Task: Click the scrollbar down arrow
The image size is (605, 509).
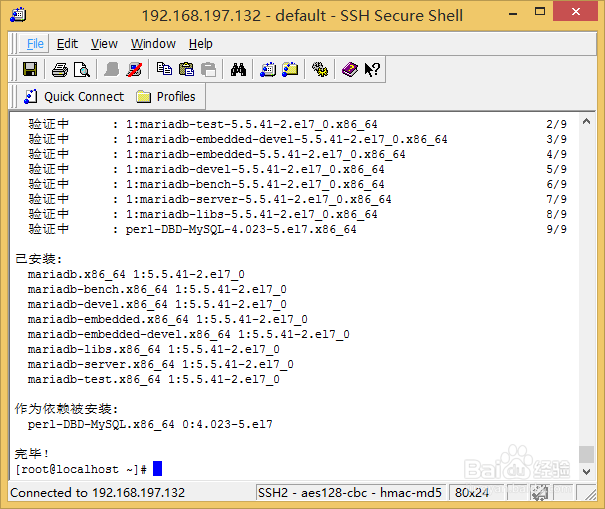Action: click(586, 472)
